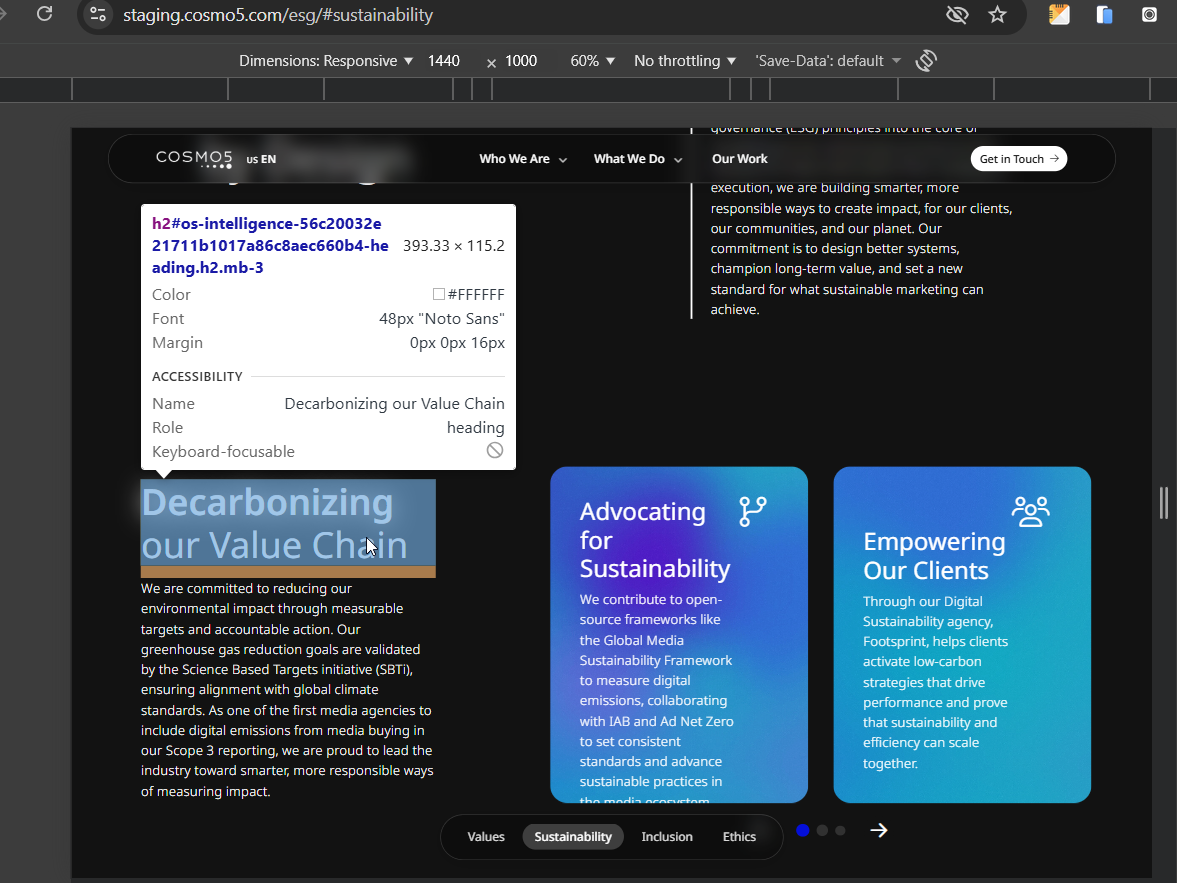Screen dimensions: 1177x883
Task: Click the people icon on Empowering Our Clients card
Action: pyautogui.click(x=1030, y=512)
